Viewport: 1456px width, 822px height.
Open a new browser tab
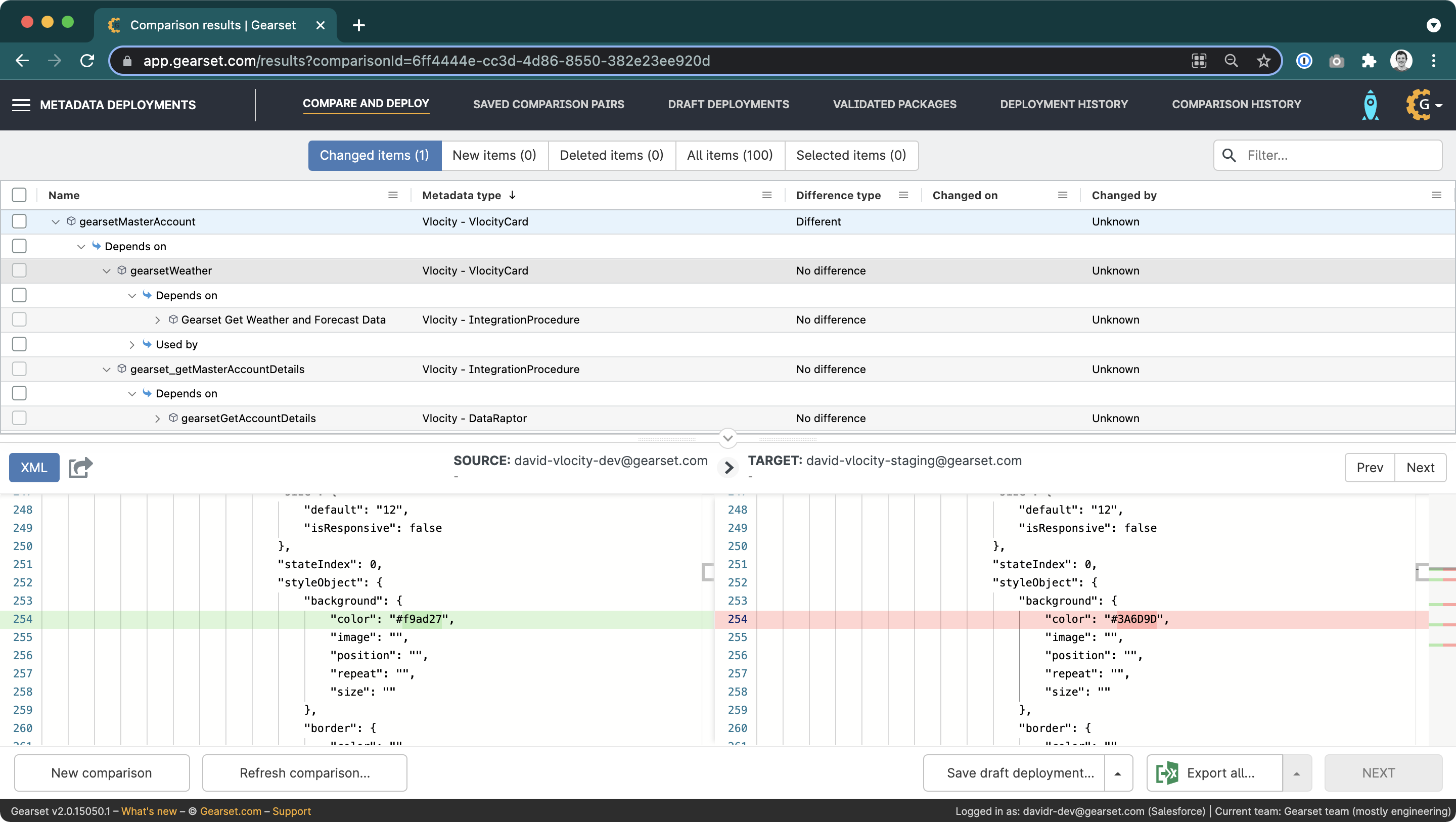358,25
